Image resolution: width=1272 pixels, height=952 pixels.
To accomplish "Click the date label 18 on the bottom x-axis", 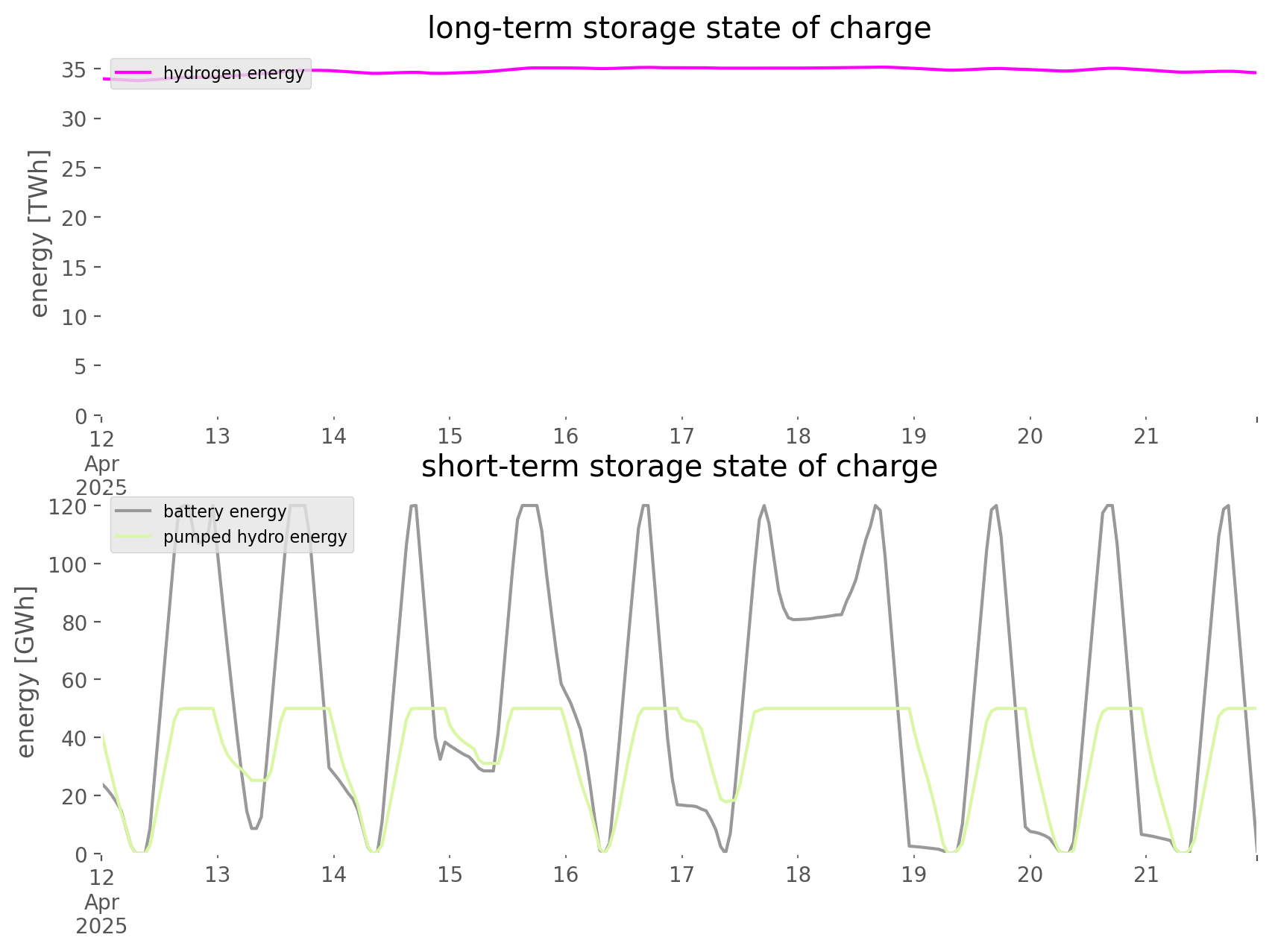I will [798, 874].
